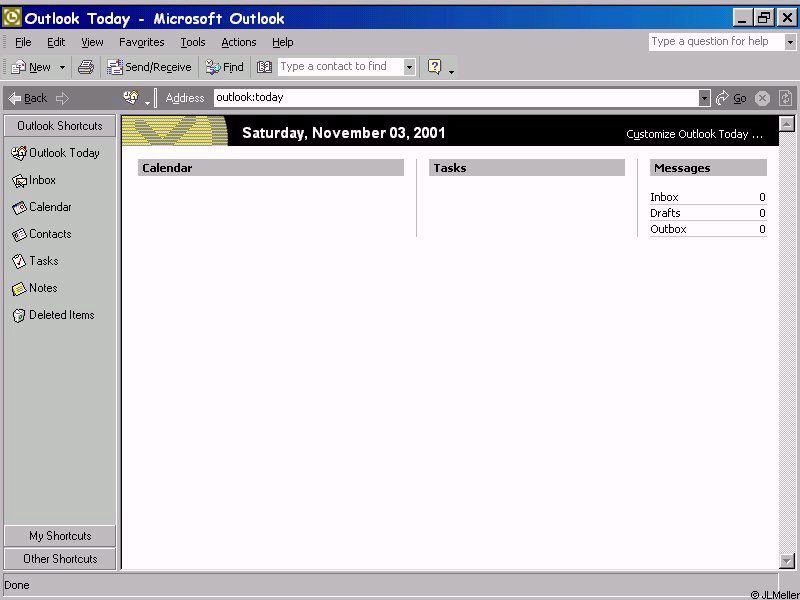Open the View menu
Screen dimensions: 800x600
coord(92,42)
